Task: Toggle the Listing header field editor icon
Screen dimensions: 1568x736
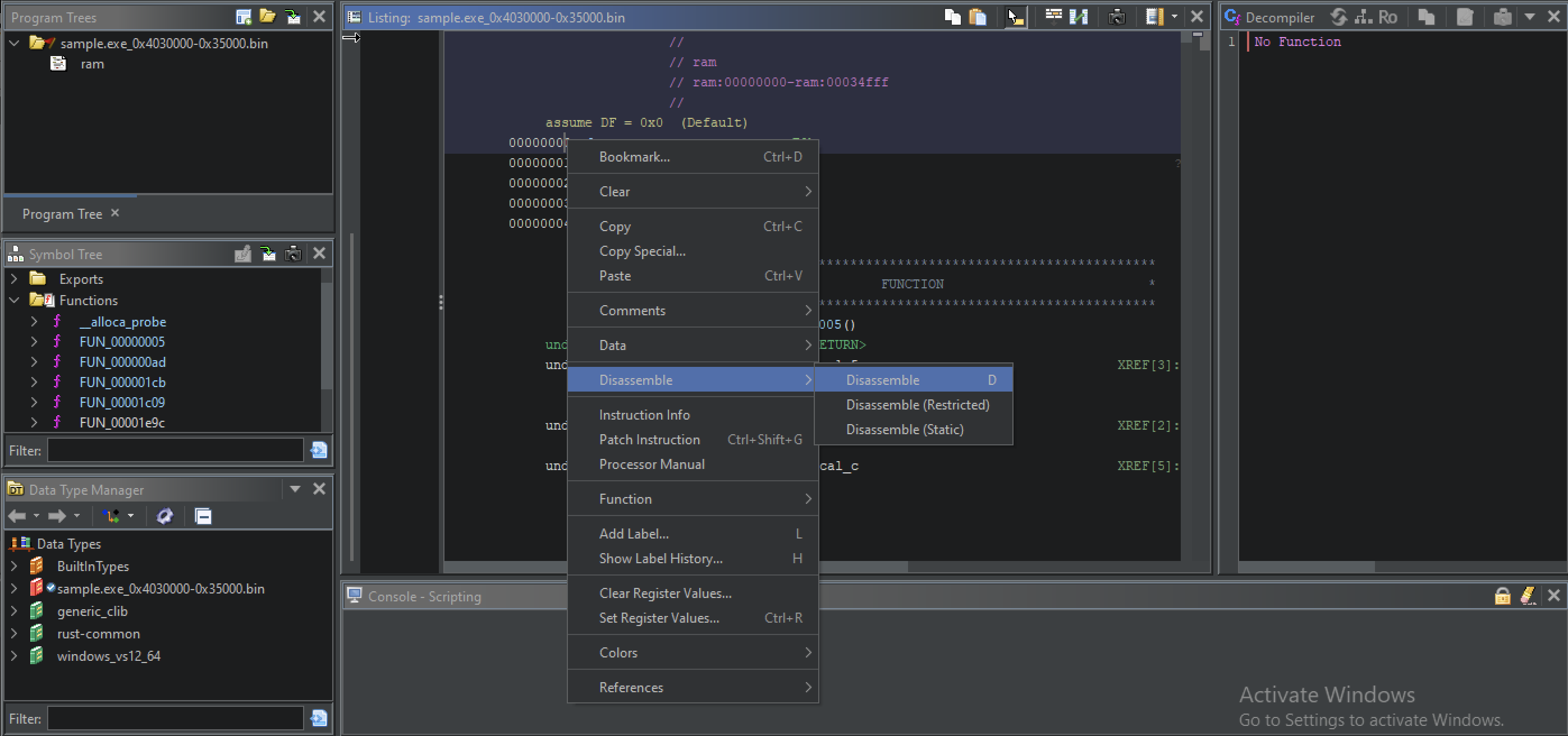Action: pos(1154,16)
